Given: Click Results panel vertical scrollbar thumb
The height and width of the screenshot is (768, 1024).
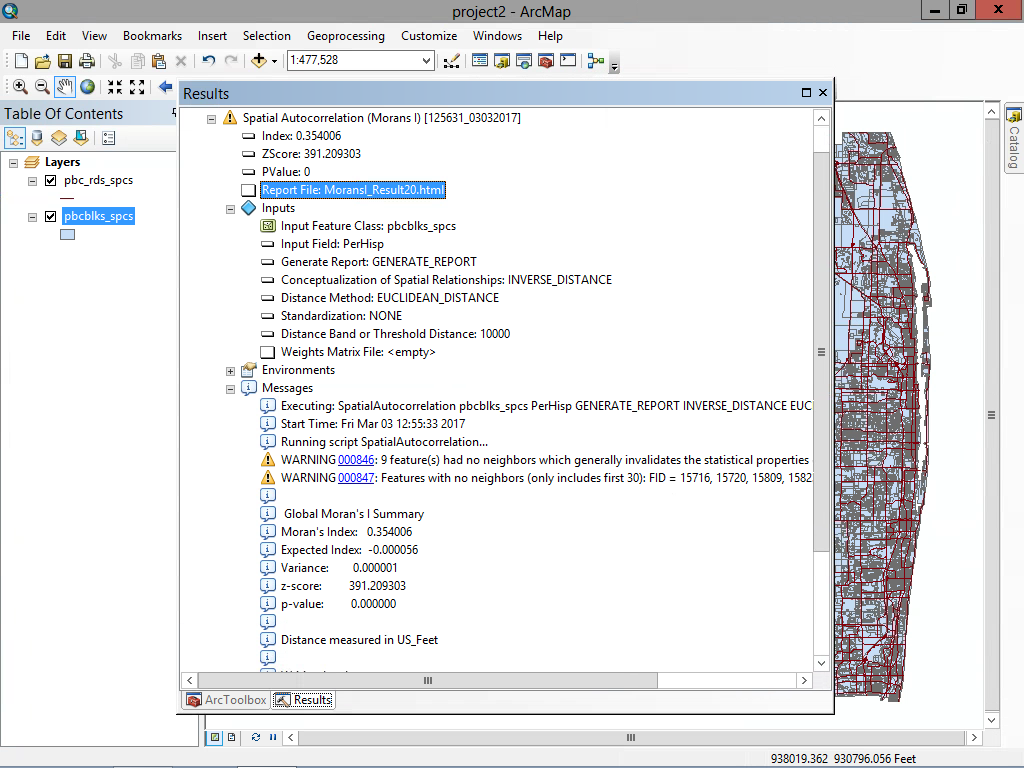Looking at the screenshot, I should coord(822,352).
